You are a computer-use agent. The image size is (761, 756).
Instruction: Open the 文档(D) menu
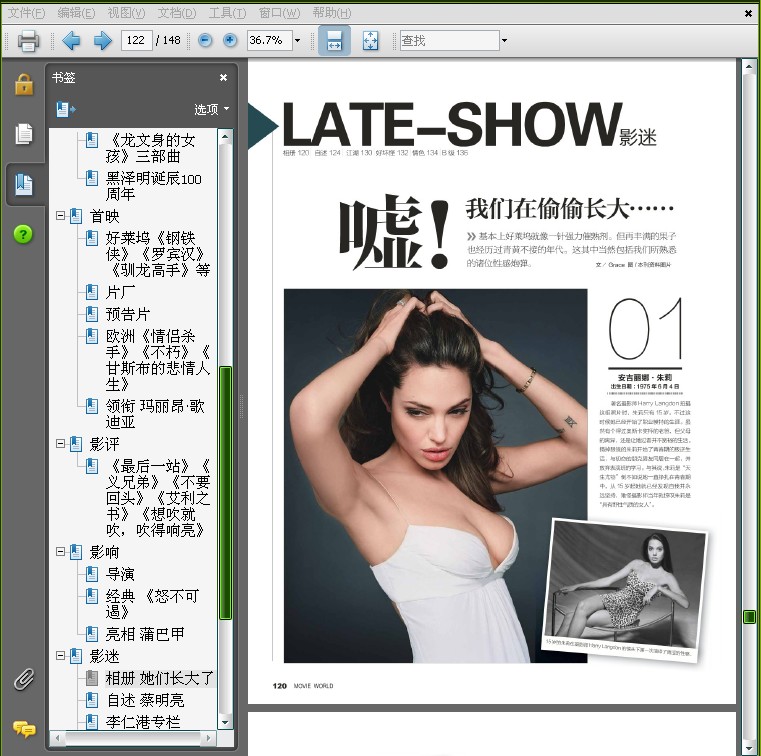click(x=177, y=13)
